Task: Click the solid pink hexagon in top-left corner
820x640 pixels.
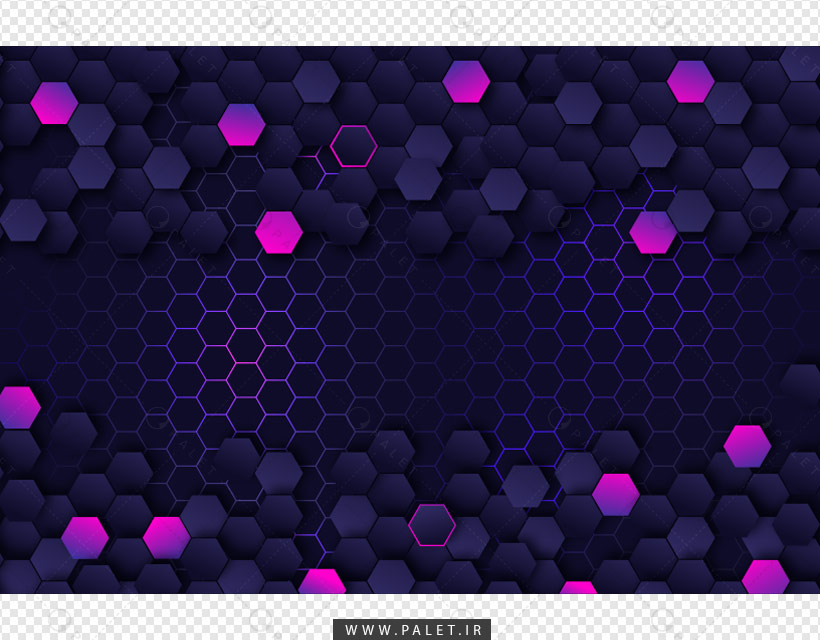Action: click(54, 103)
